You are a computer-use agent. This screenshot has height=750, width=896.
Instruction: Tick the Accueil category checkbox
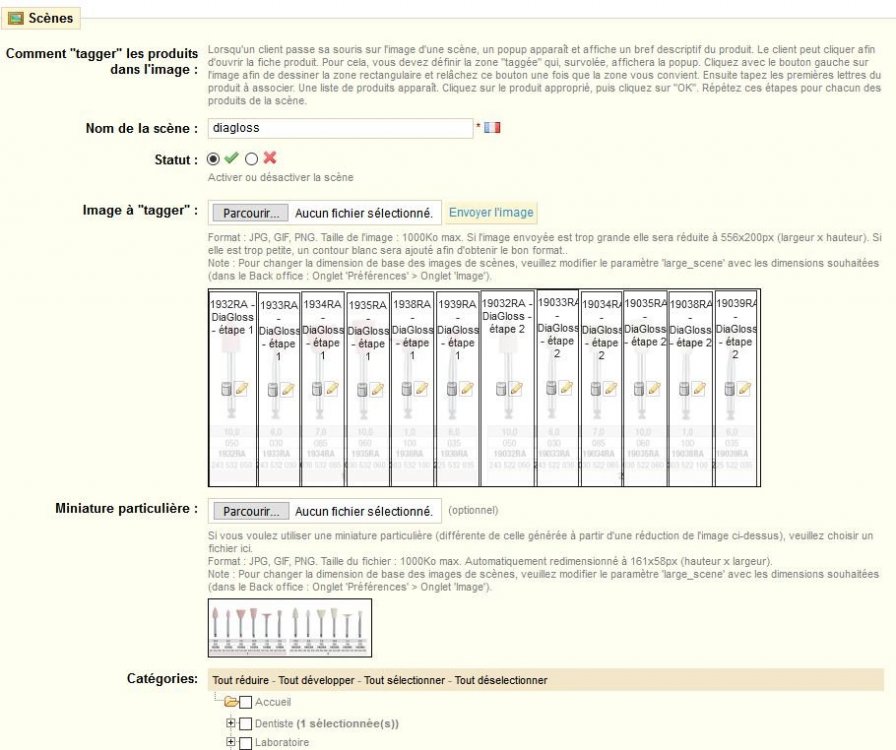coord(245,702)
